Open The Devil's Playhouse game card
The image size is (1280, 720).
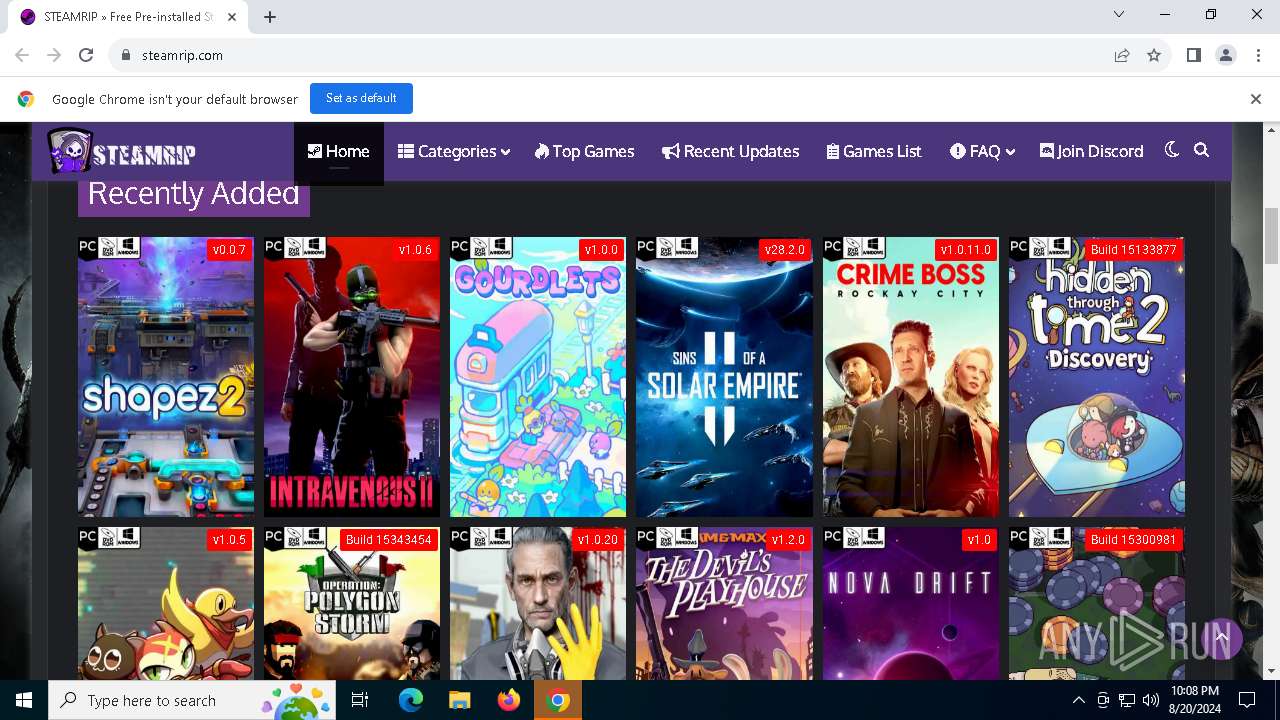point(724,604)
